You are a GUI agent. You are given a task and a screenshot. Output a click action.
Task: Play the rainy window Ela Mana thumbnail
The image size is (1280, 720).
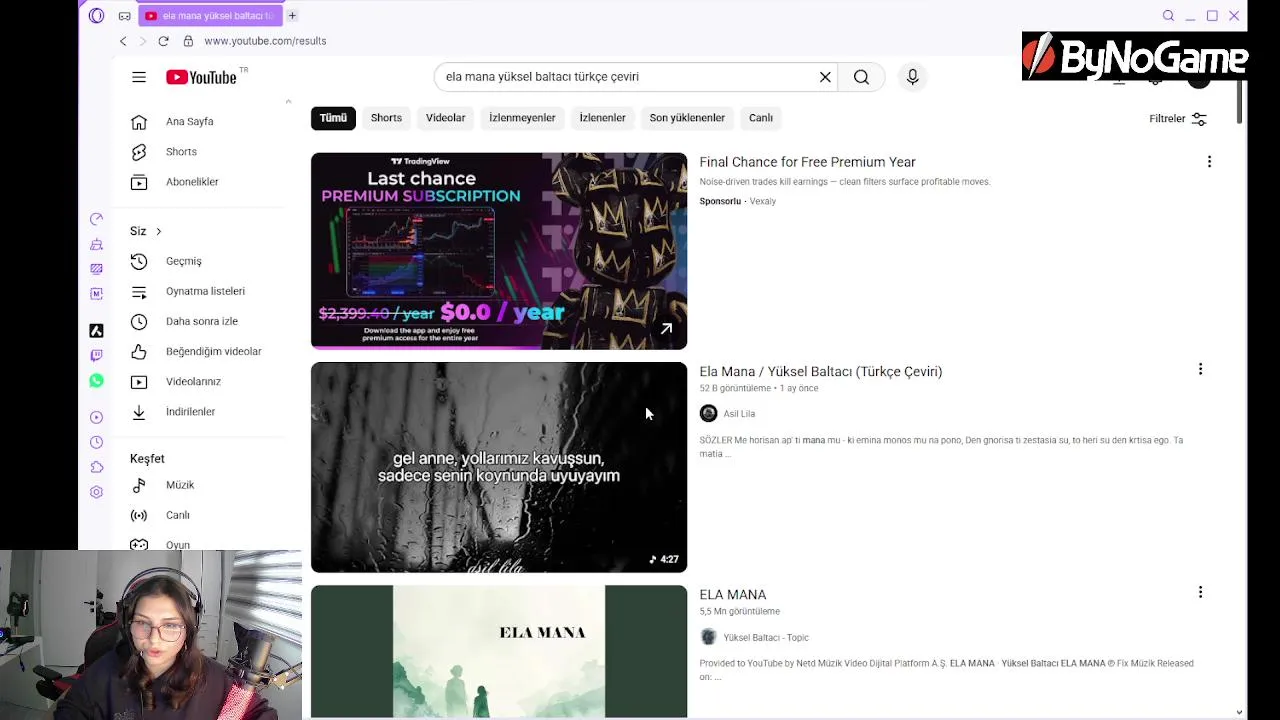[x=499, y=467]
